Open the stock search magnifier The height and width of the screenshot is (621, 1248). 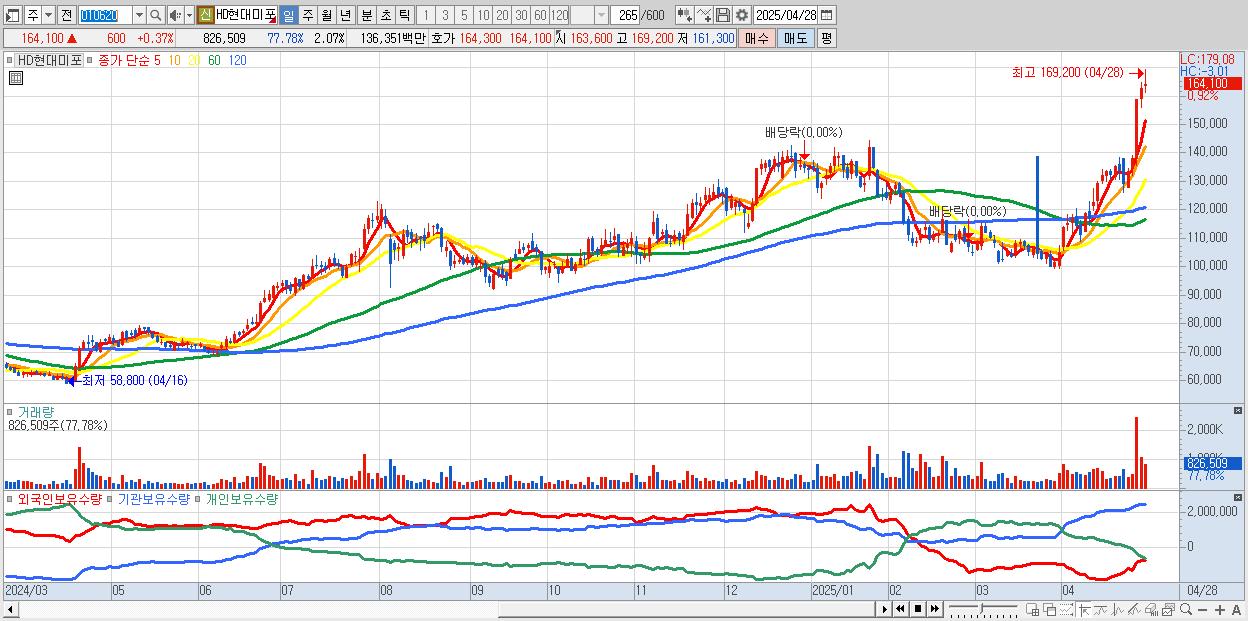point(156,16)
